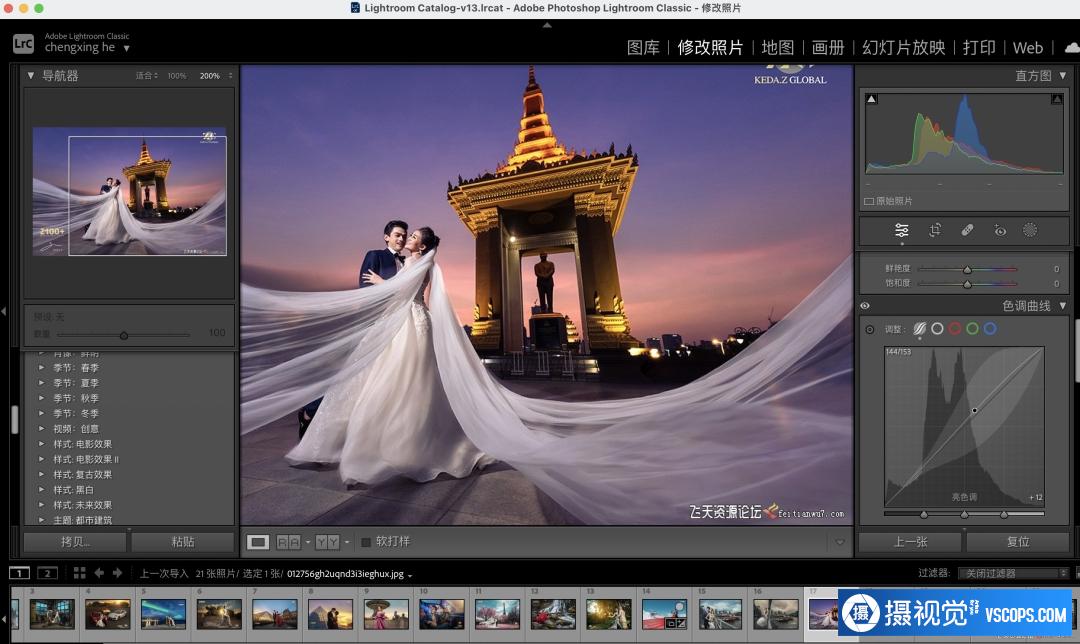This screenshot has width=1080, height=644.
Task: Click the loupe view mode icon
Action: [x=258, y=542]
